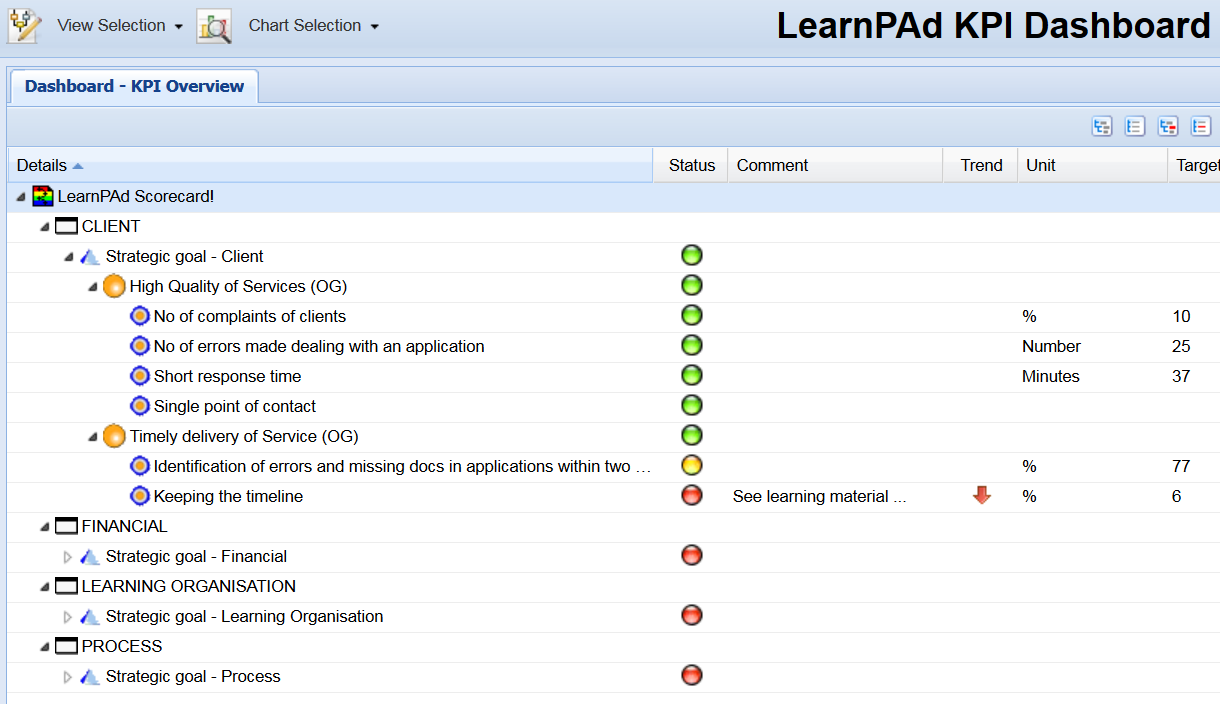Click target value 10 for No of complaints
Screen dimensions: 1220x704
point(1181,316)
